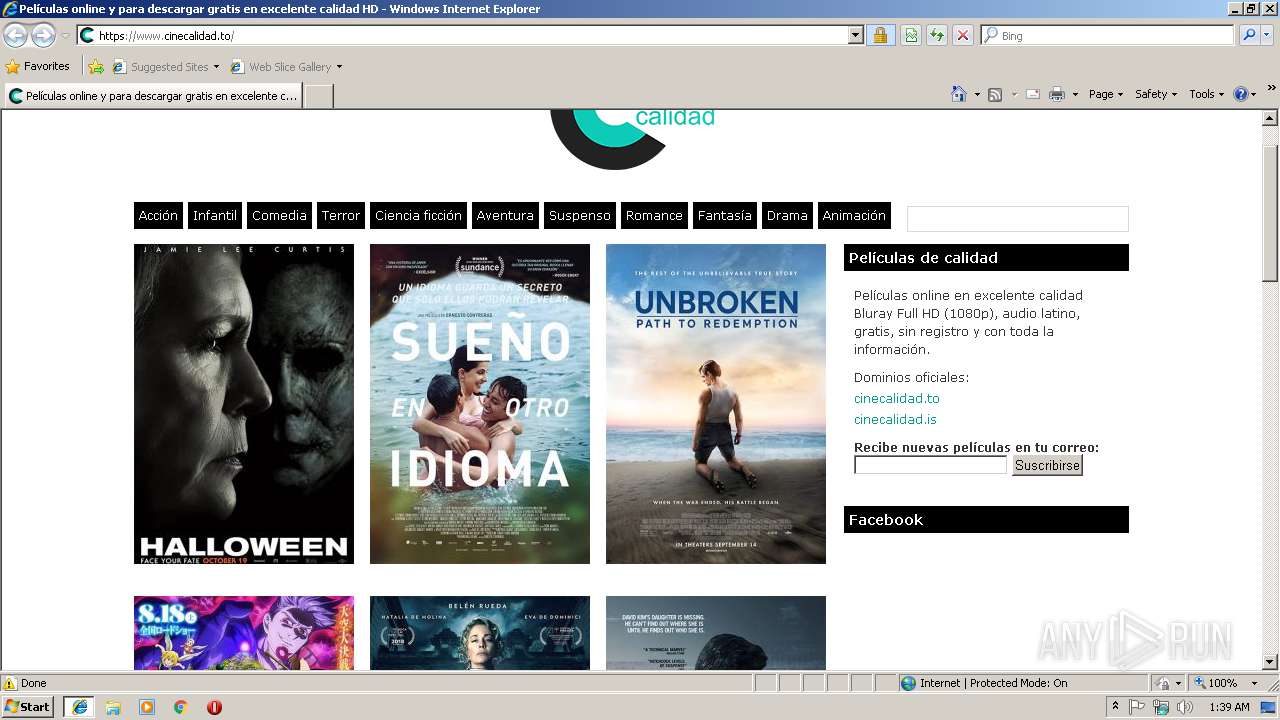Click the site search box beside genres
Viewport: 1280px width, 720px height.
click(x=1017, y=218)
